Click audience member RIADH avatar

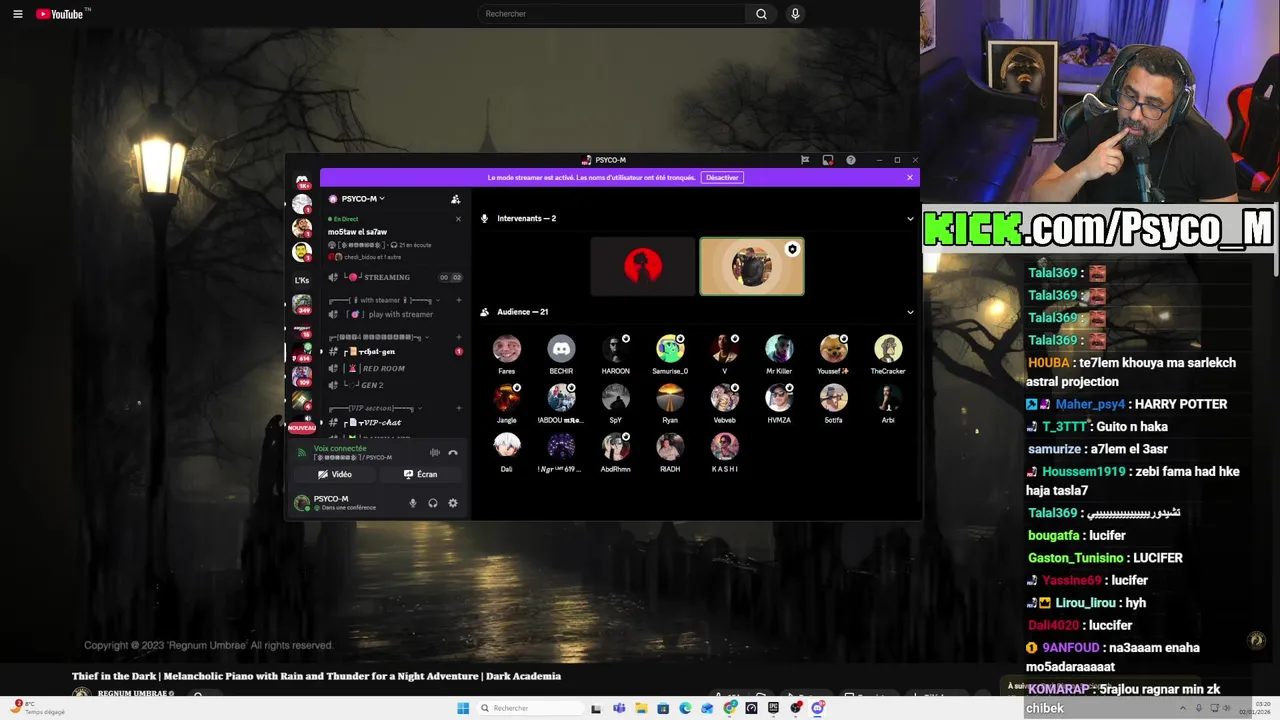[x=670, y=446]
